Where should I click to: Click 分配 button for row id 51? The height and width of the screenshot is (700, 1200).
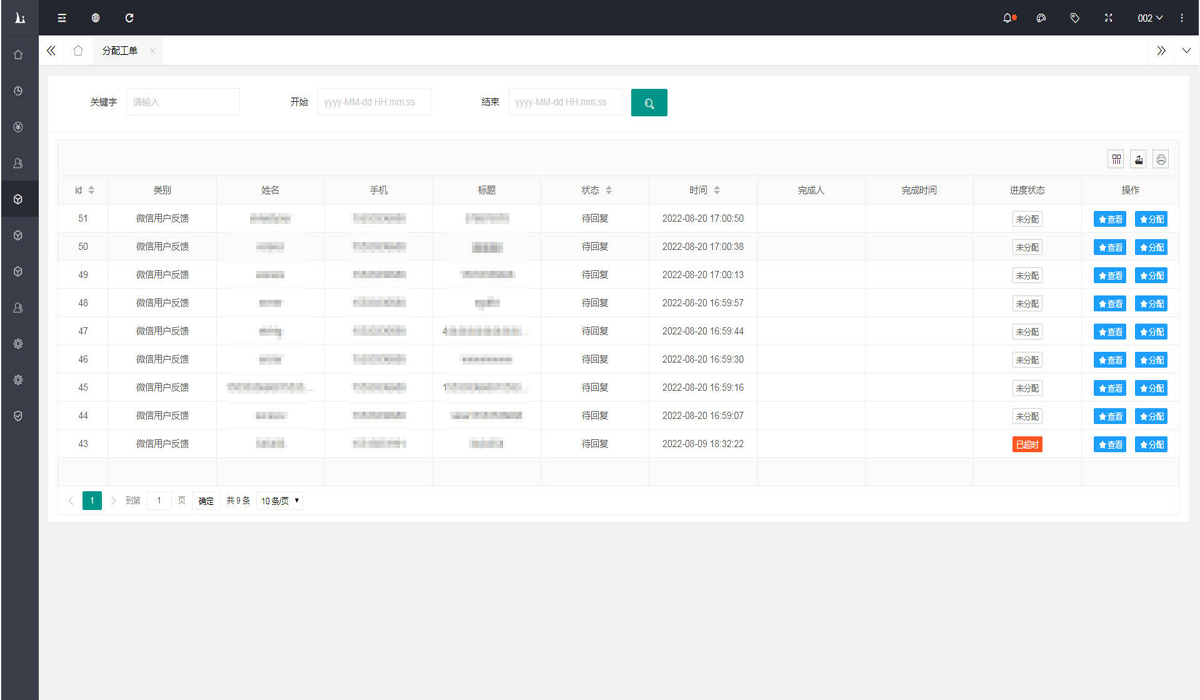point(1151,219)
